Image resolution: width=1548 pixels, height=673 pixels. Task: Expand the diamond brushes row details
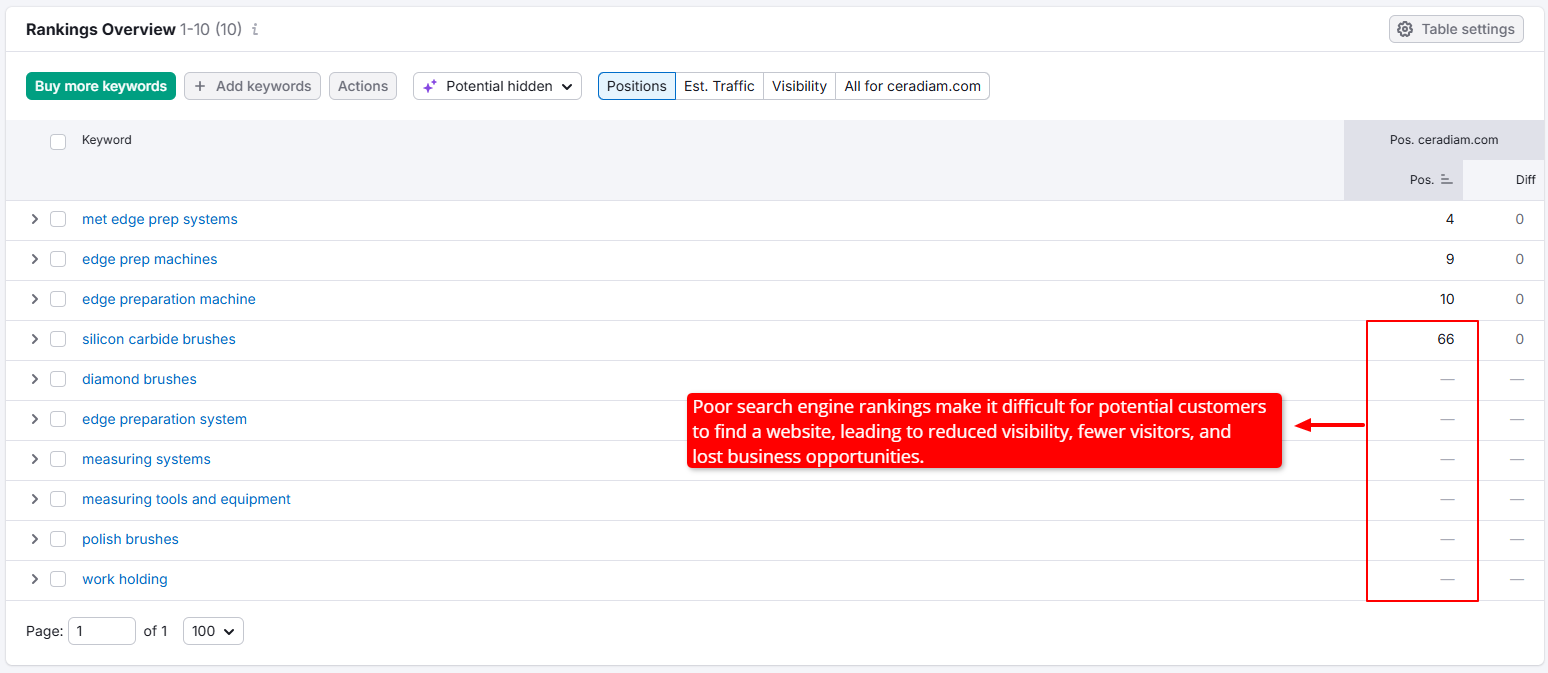click(x=34, y=379)
